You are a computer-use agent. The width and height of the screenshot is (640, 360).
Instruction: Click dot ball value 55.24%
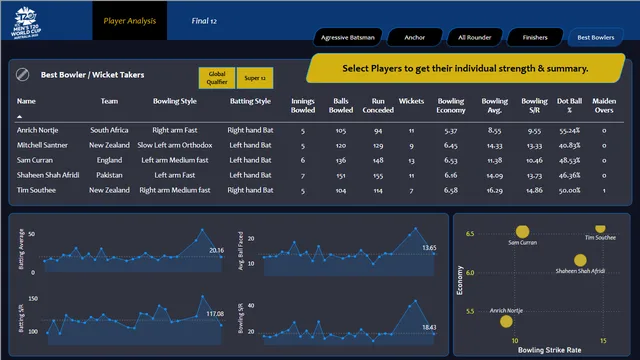(x=569, y=131)
